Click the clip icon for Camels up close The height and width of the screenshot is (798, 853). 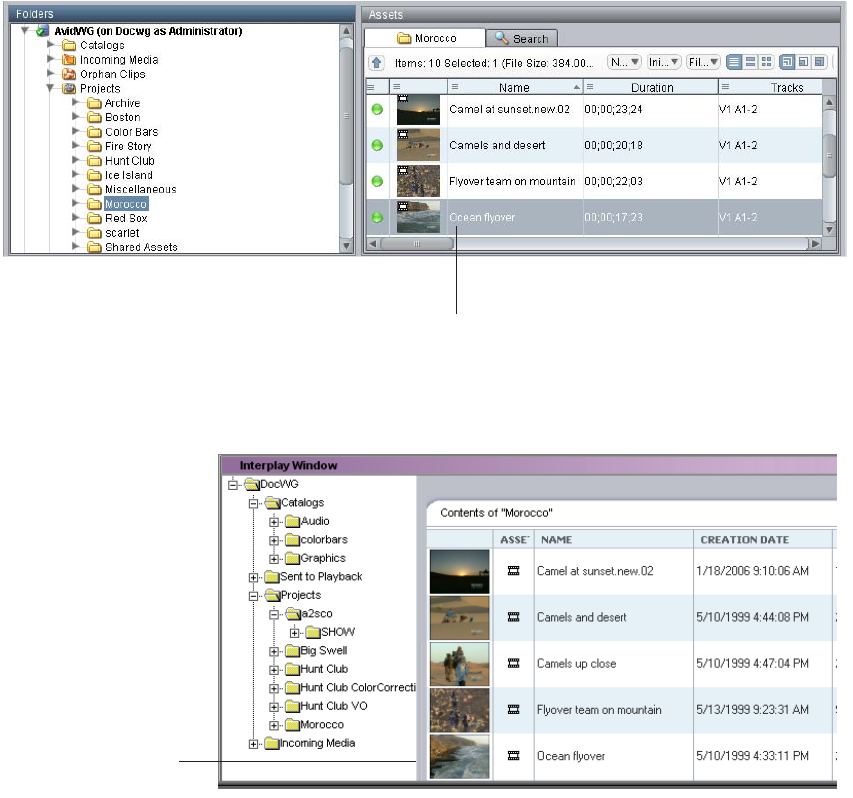(513, 663)
